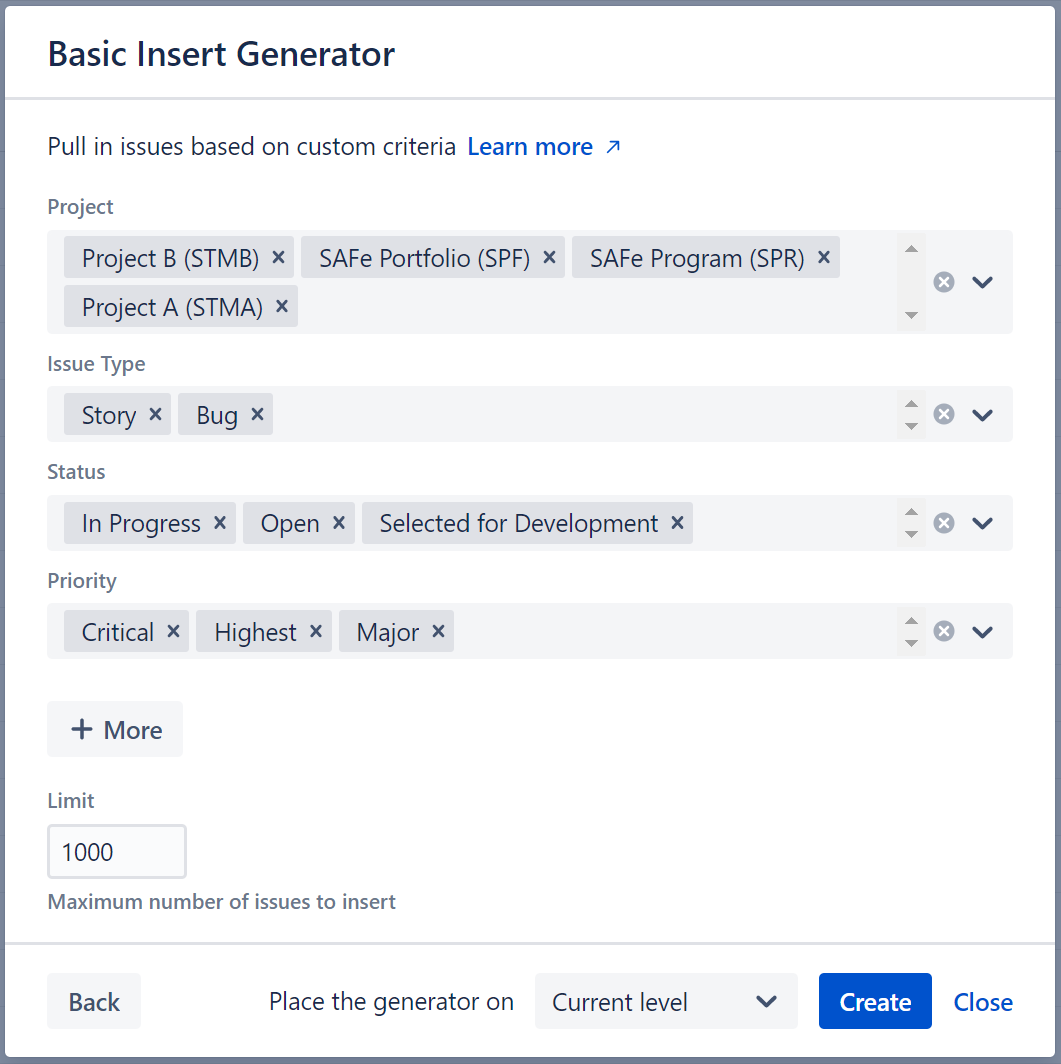This screenshot has width=1061, height=1064.
Task: Select the Limit input field
Action: [x=116, y=851]
